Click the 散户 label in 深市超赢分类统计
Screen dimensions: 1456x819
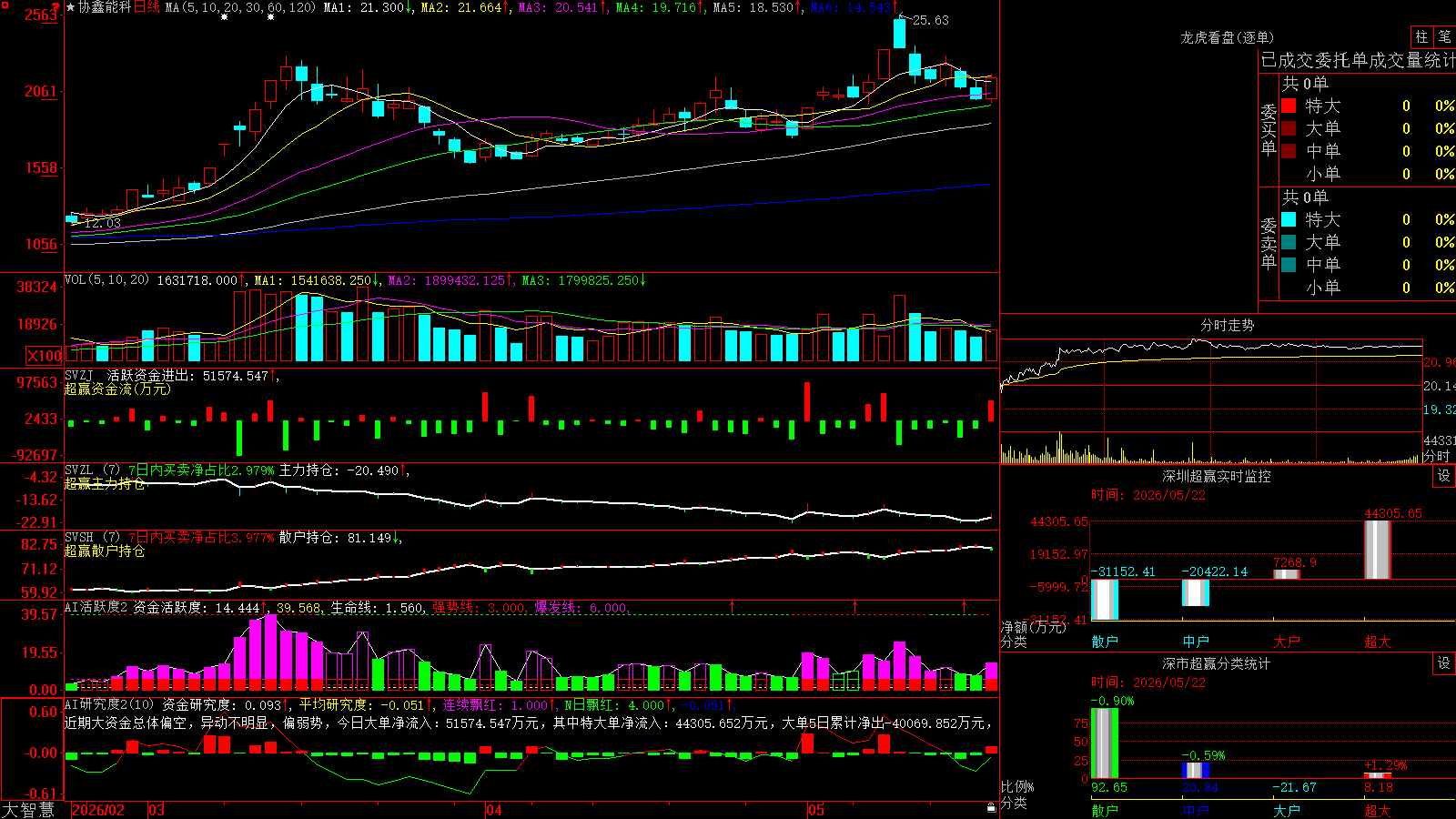point(1105,810)
